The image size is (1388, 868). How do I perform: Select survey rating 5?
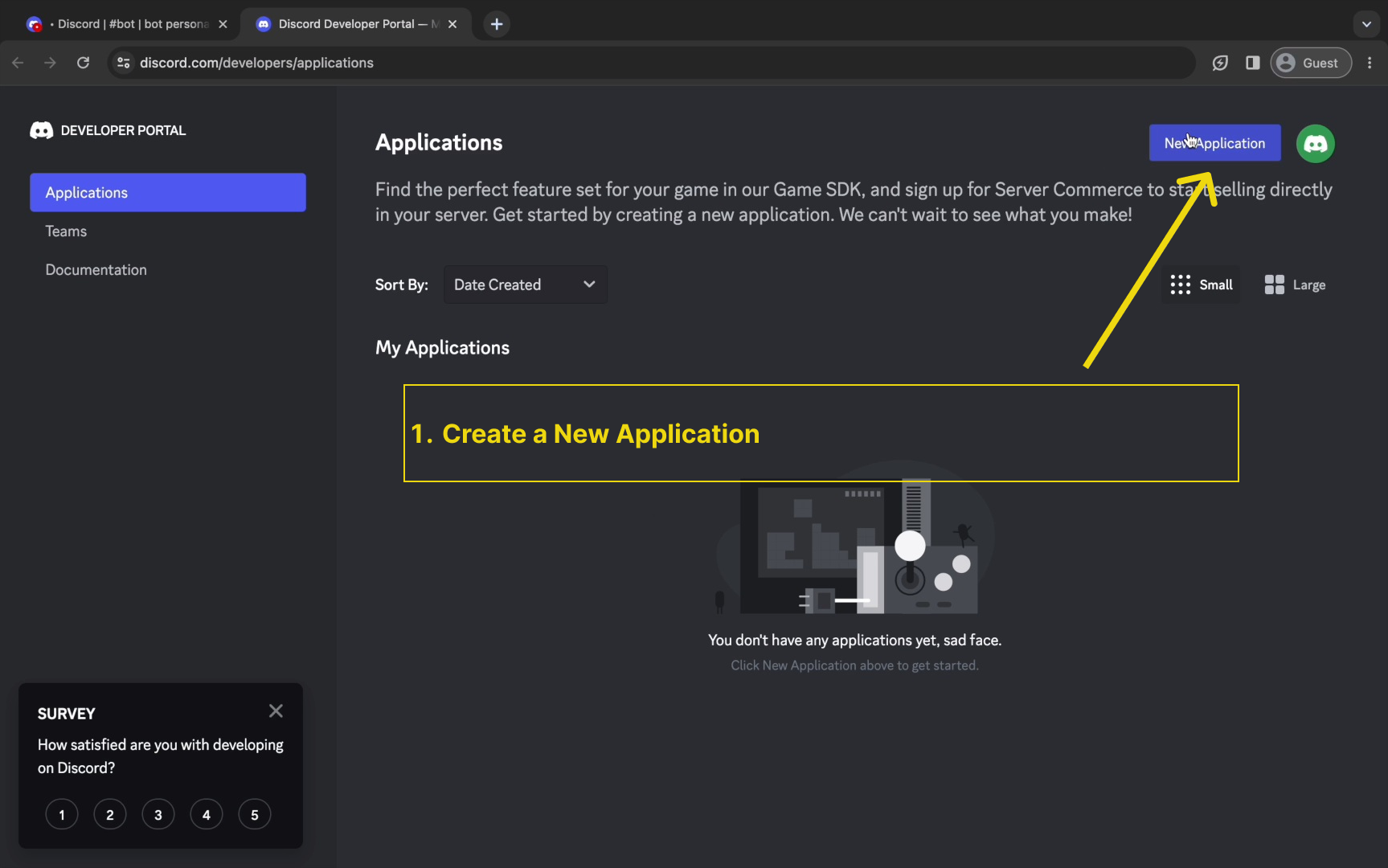(x=255, y=815)
